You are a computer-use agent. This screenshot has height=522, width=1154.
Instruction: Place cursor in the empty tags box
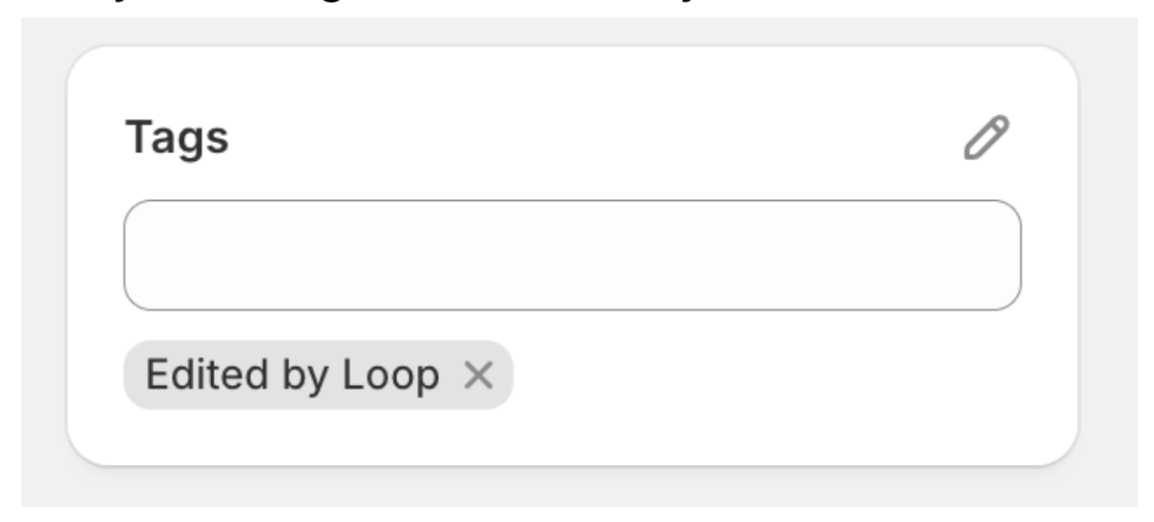click(572, 255)
